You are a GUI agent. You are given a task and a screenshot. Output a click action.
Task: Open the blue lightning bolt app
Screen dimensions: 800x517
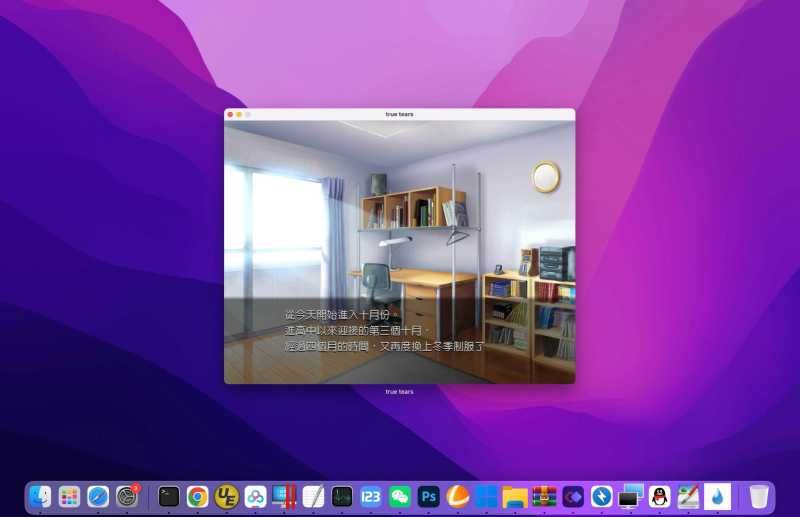pyautogui.click(x=602, y=497)
